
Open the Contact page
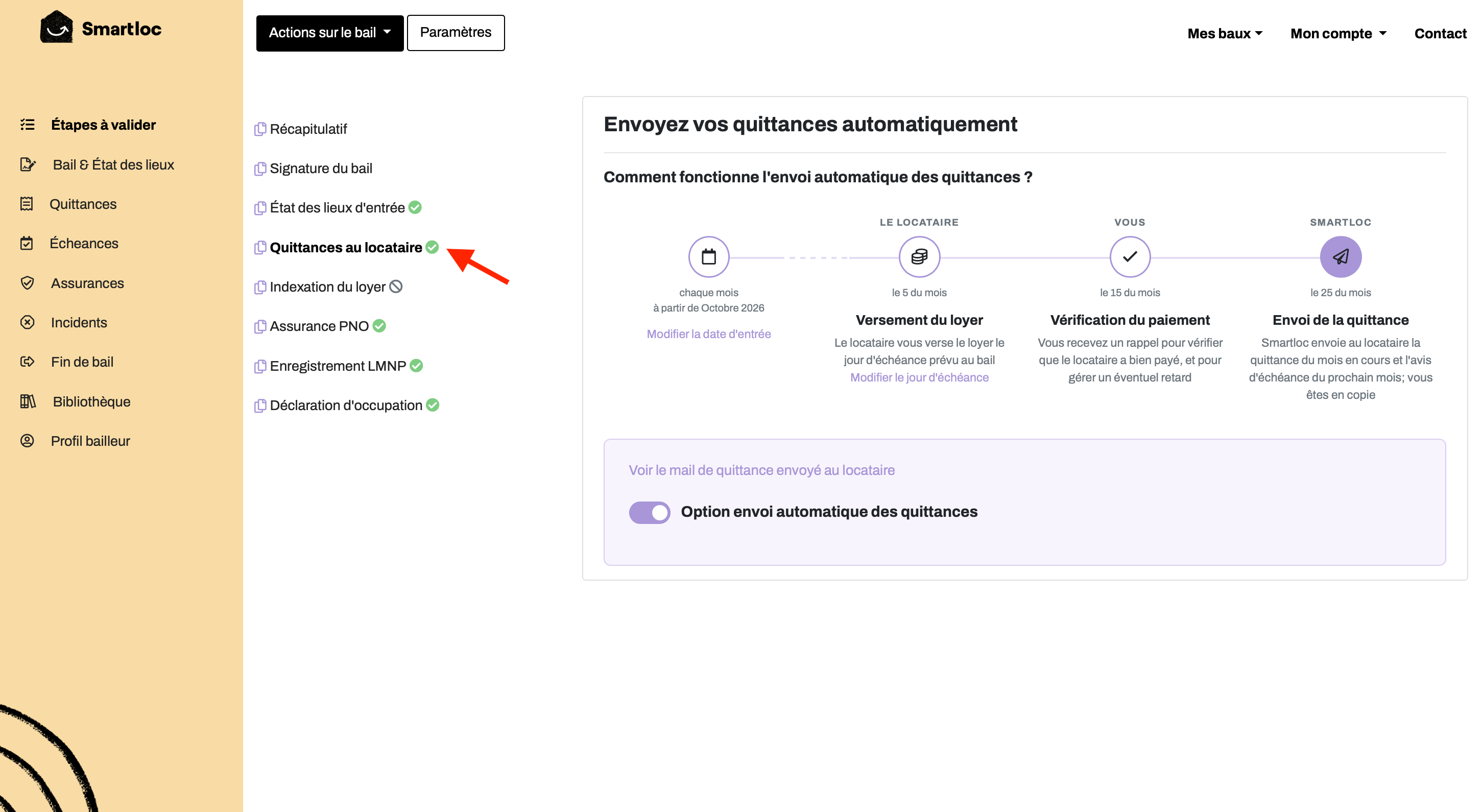1440,33
